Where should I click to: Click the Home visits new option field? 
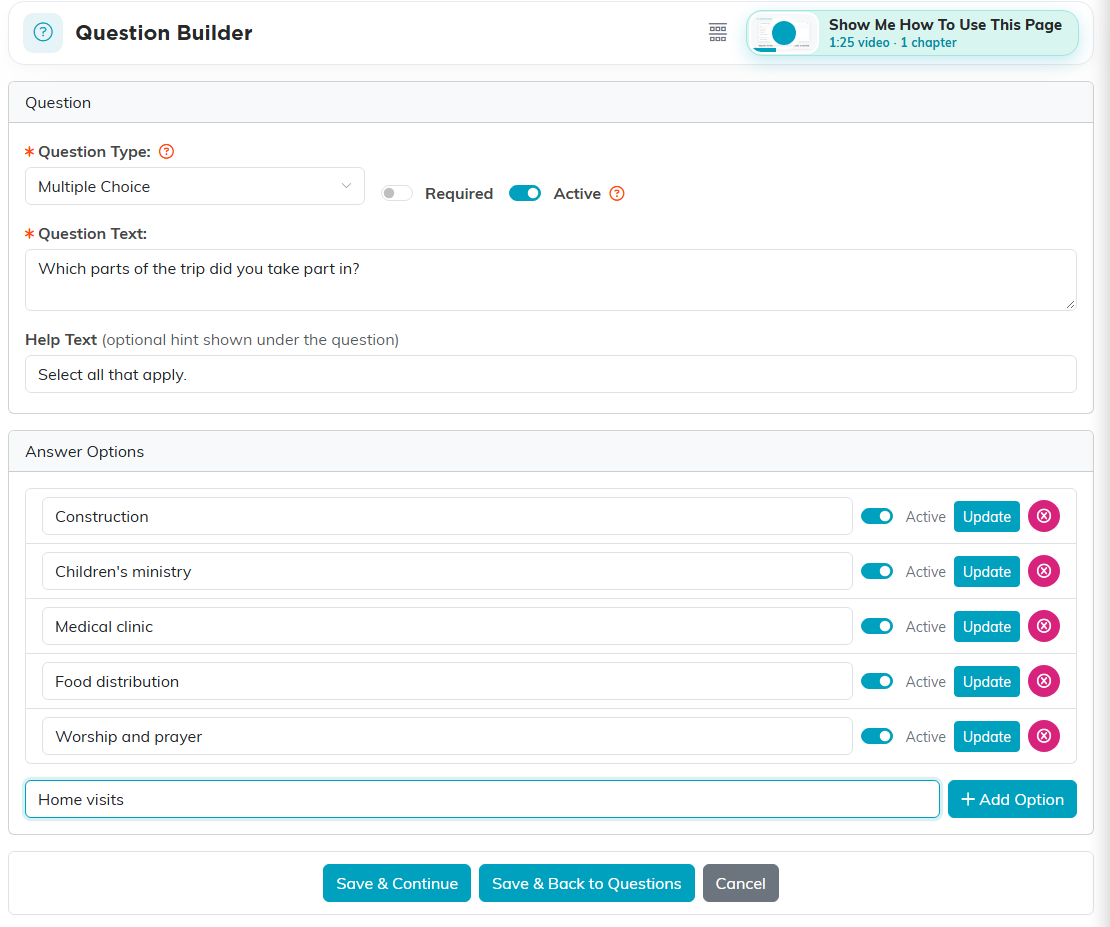[482, 800]
